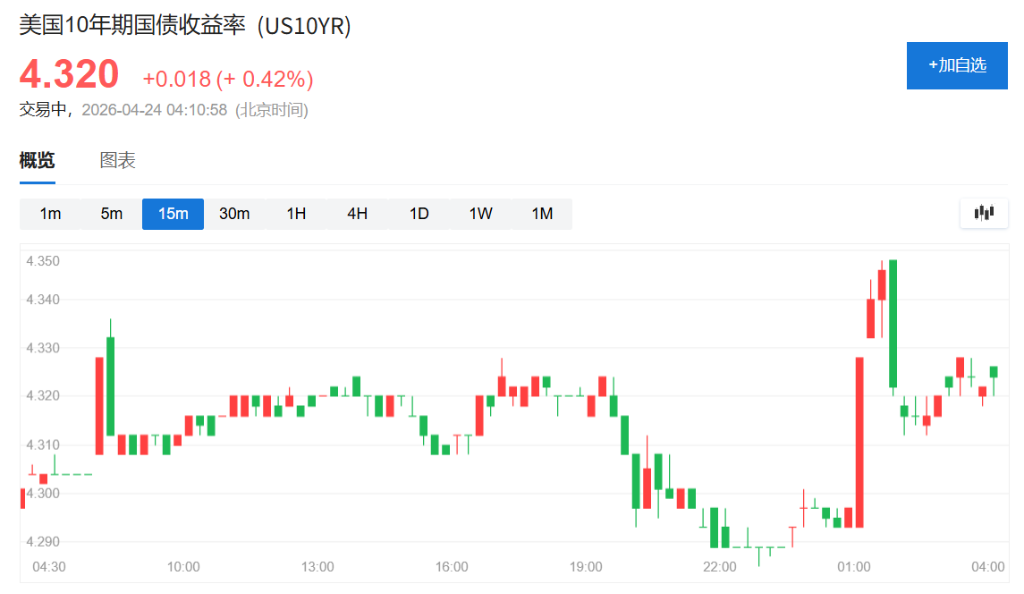Screen dimensions: 1024x594
Task: Click the +0.018 (+0.42%) change text
Action: pos(228,79)
